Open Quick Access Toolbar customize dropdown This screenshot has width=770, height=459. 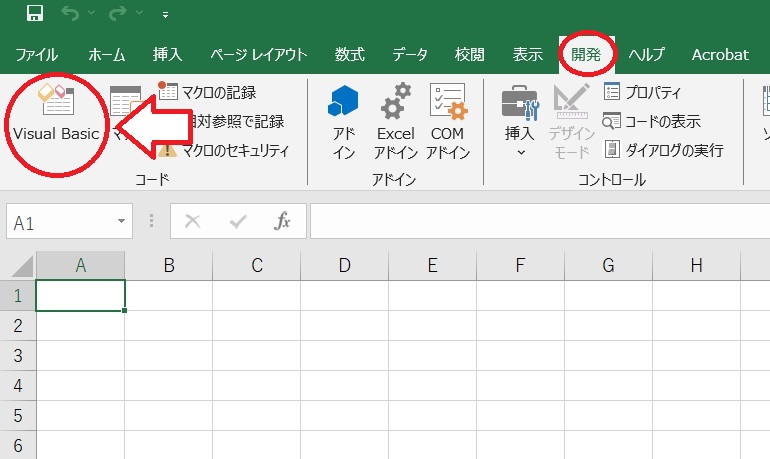(x=165, y=15)
